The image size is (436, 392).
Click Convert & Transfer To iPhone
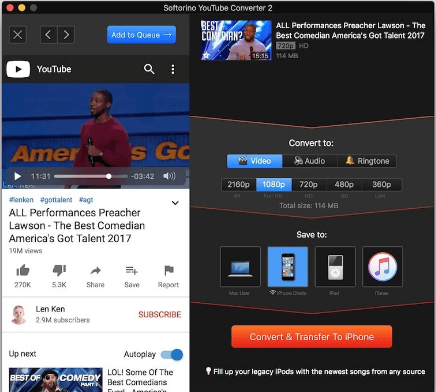[311, 337]
